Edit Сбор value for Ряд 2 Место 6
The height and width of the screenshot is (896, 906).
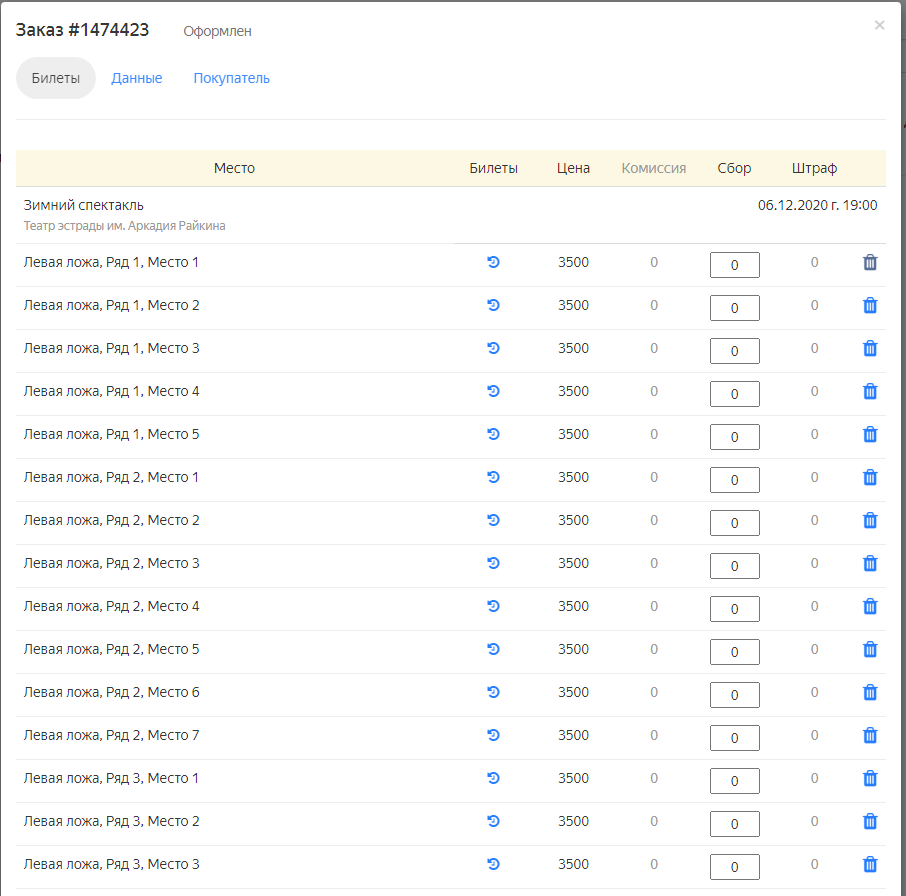click(x=734, y=695)
